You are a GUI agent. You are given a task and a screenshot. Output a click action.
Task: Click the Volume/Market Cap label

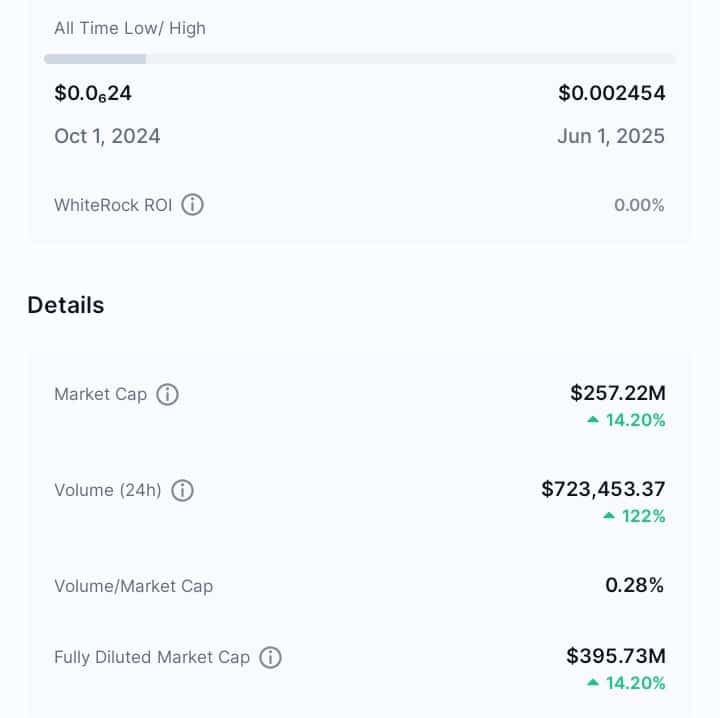coord(134,586)
